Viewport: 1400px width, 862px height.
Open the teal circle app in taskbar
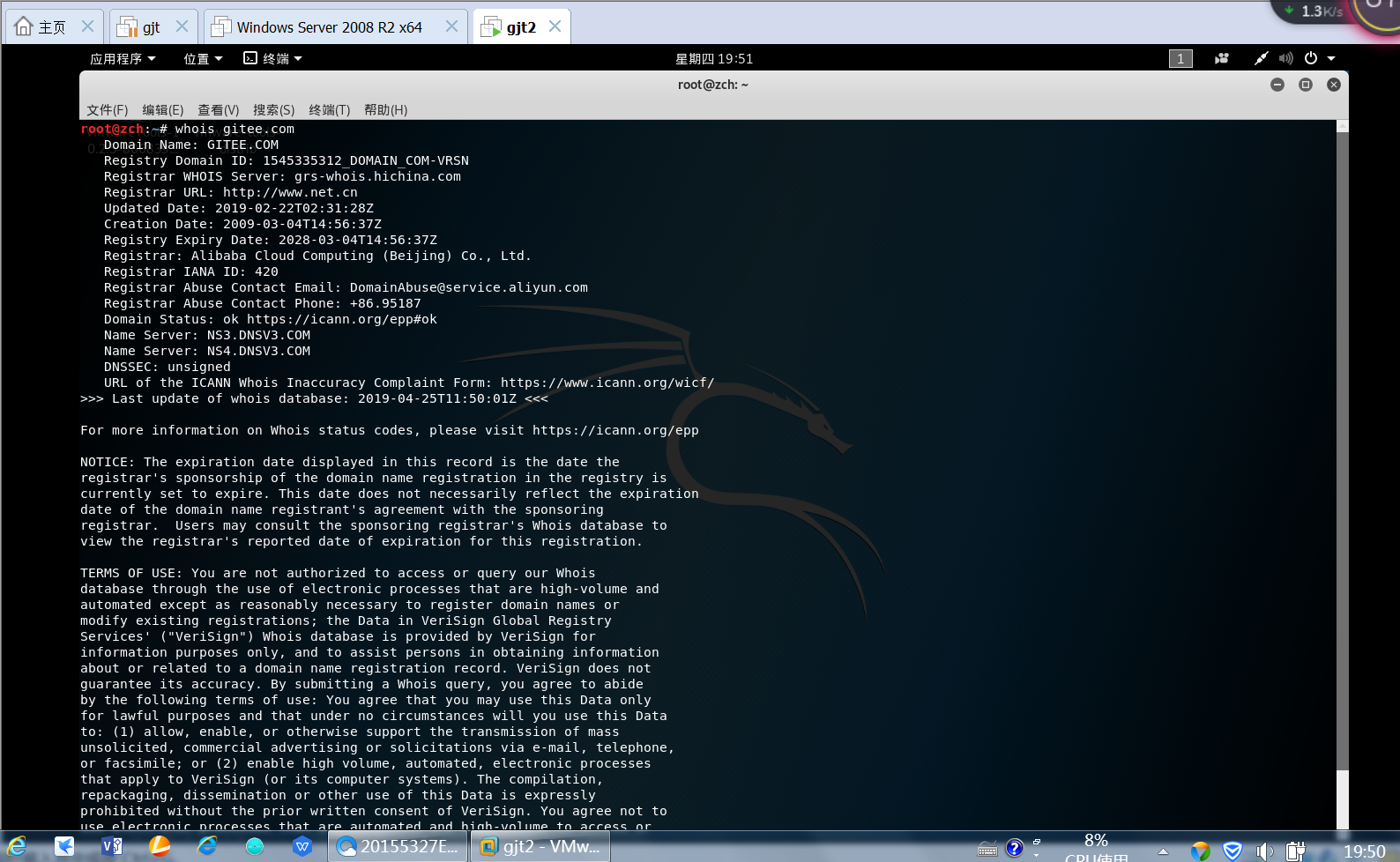(255, 847)
